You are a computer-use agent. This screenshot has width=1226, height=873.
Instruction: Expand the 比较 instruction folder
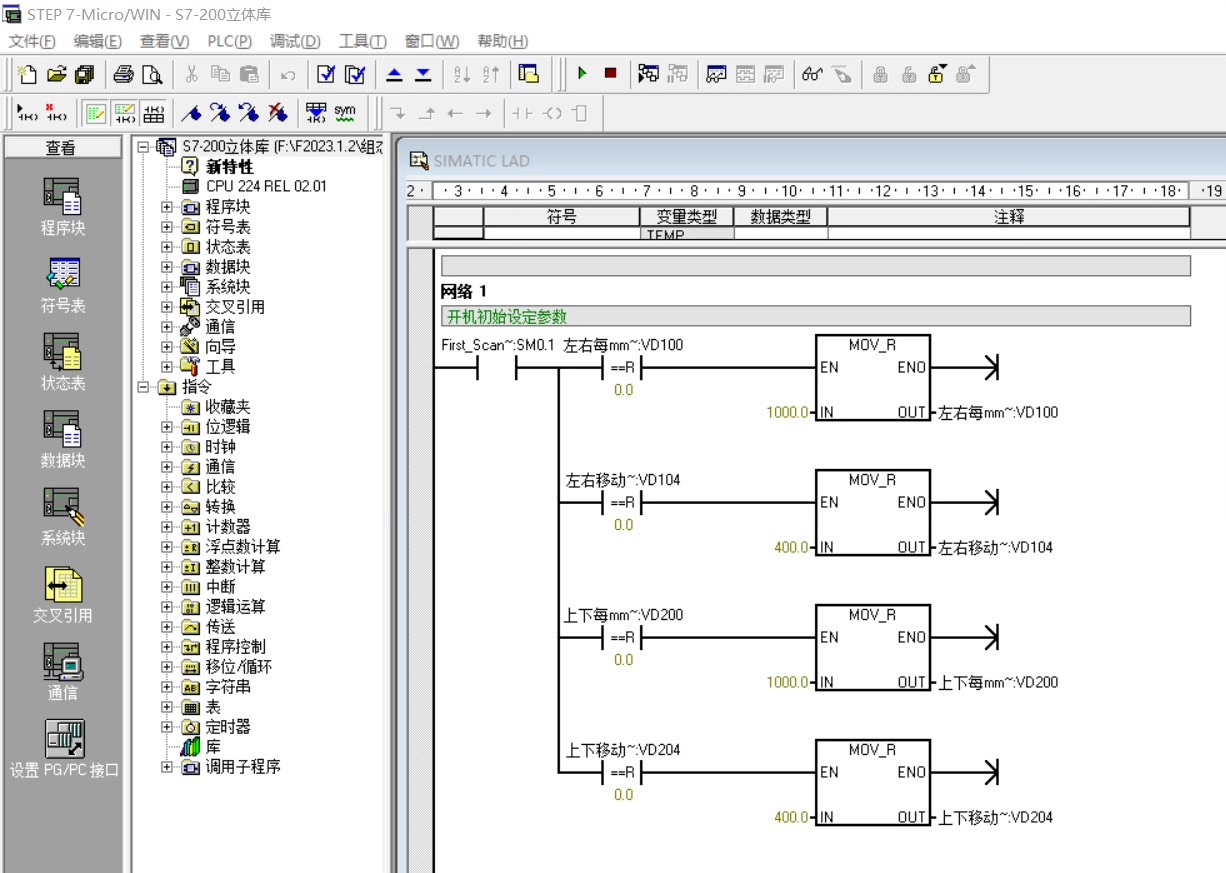coord(167,487)
